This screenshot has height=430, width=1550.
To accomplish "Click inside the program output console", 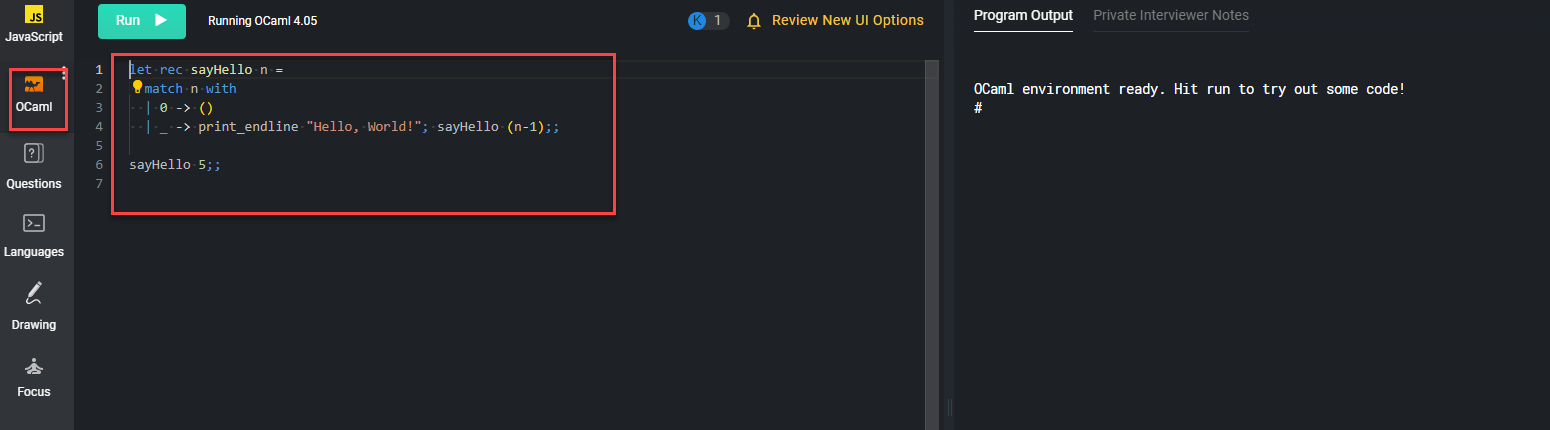I will pyautogui.click(x=1250, y=250).
